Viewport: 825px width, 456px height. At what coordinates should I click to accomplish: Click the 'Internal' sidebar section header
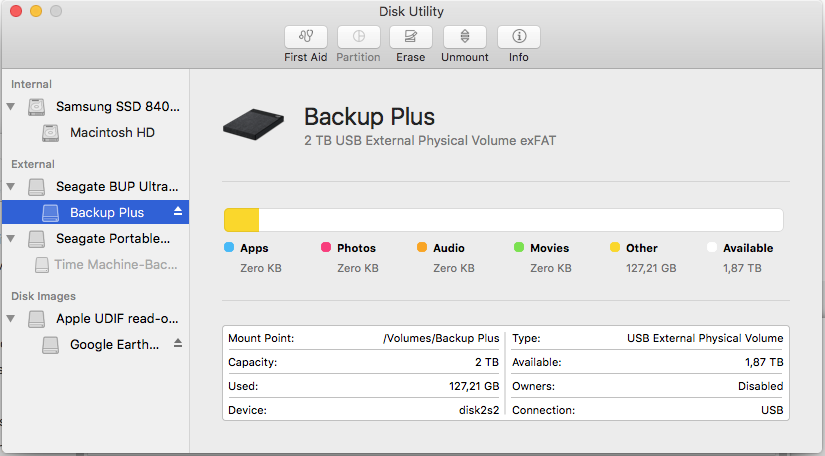31,84
